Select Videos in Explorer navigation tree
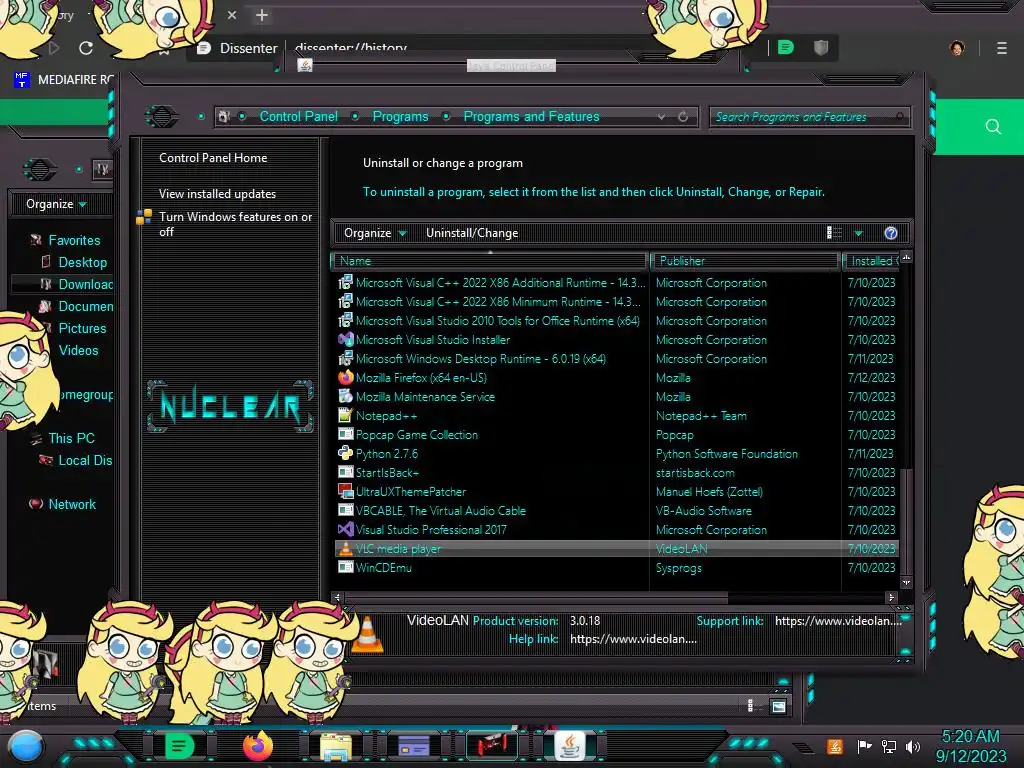Image resolution: width=1024 pixels, height=768 pixels. (78, 351)
